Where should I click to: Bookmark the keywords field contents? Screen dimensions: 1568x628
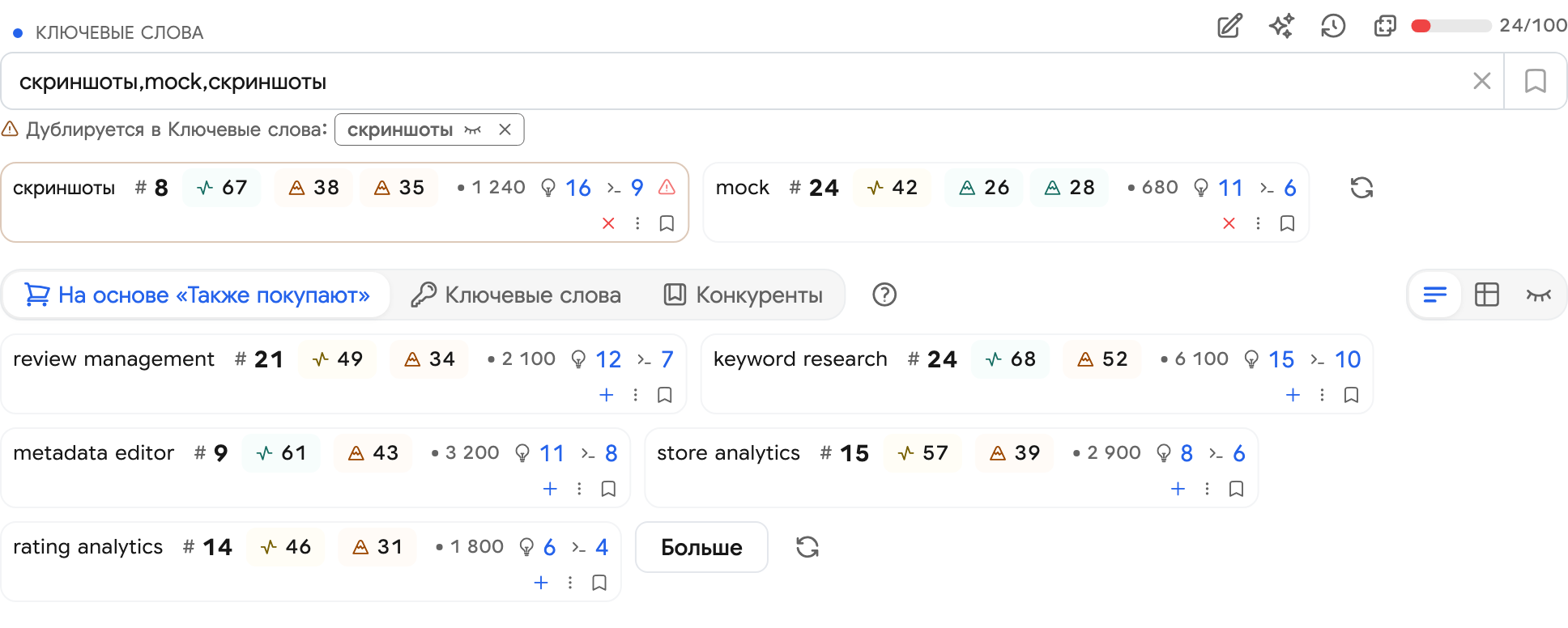click(x=1536, y=81)
